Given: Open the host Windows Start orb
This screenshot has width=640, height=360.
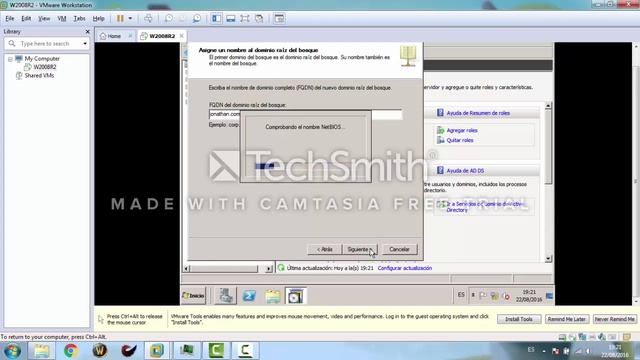Looking at the screenshot, I should [12, 351].
